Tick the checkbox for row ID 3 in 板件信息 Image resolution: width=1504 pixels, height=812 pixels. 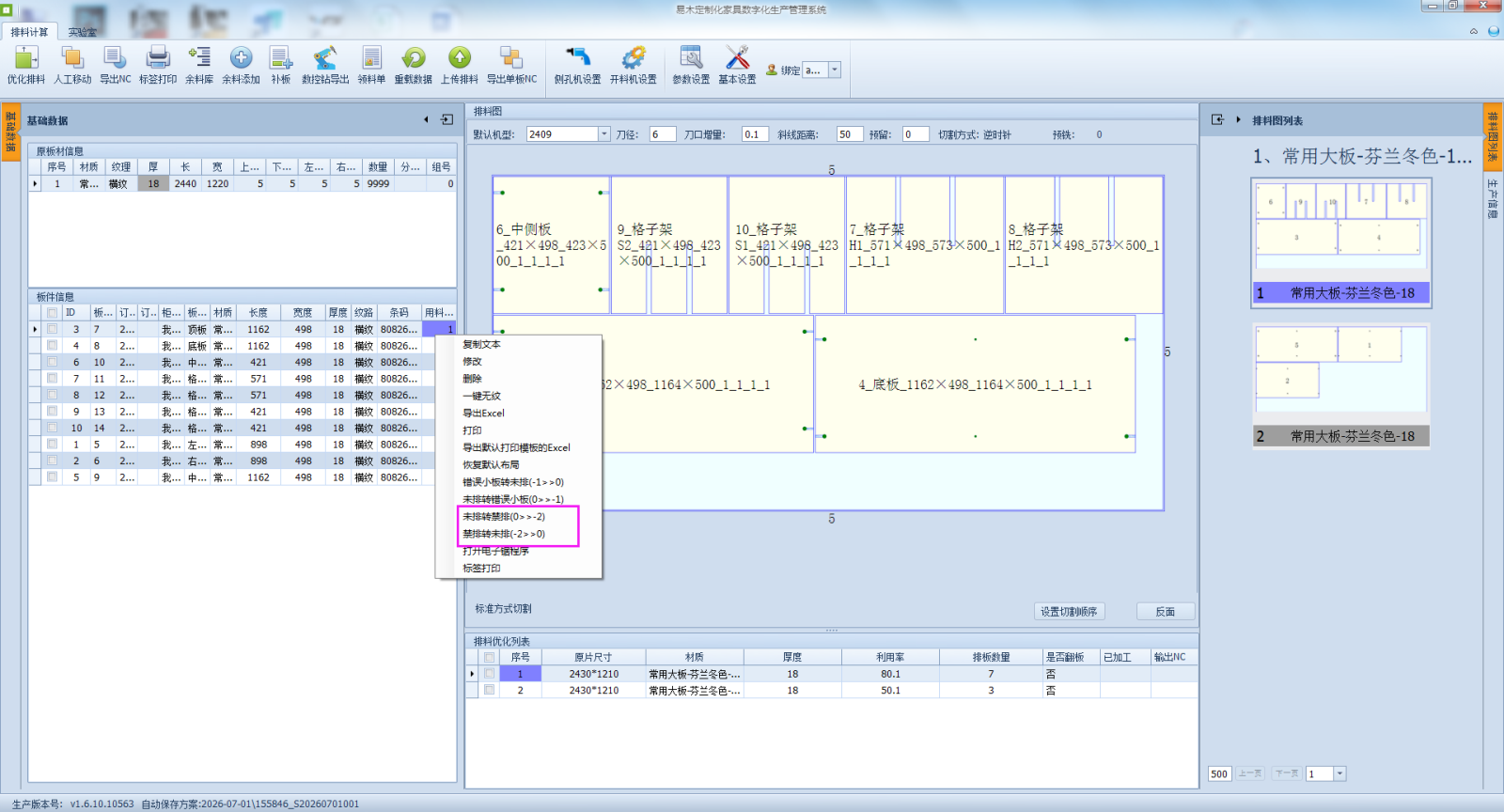53,330
